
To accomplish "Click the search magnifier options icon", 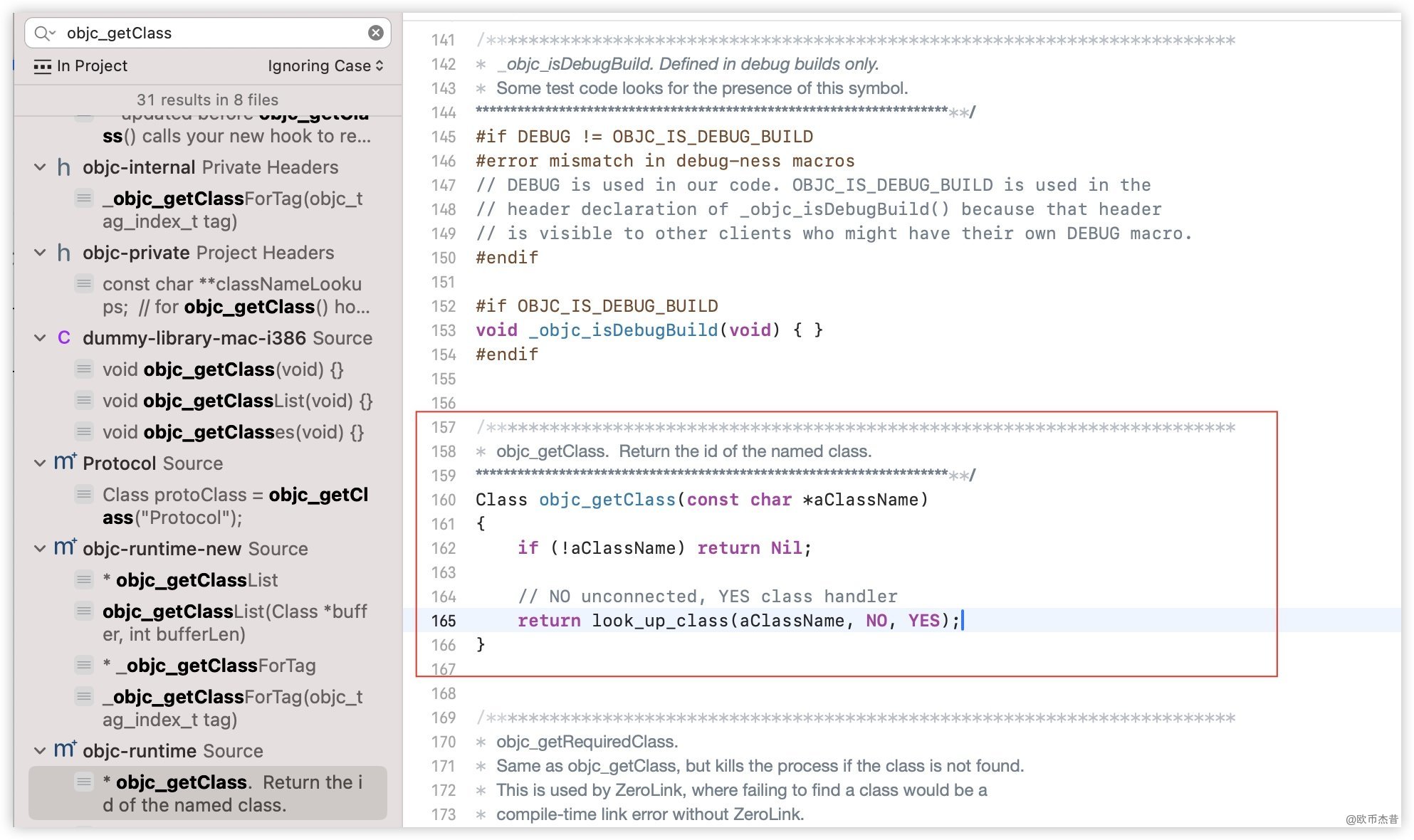I will (x=44, y=33).
